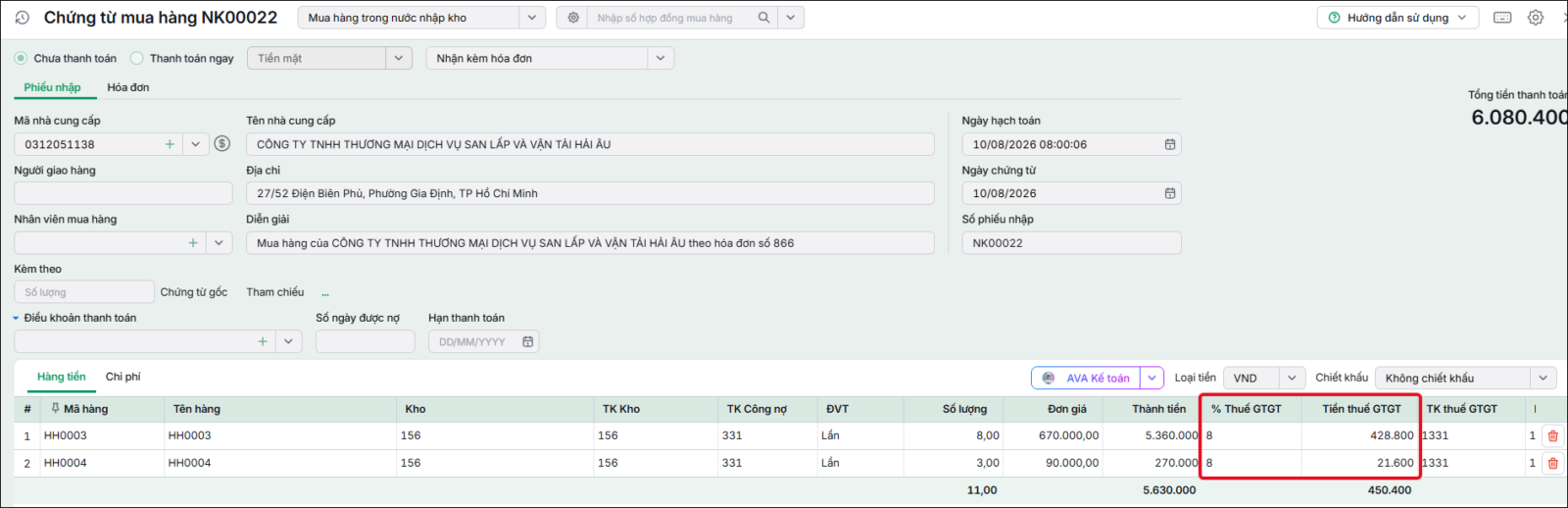Expand the AVA Kế toán dropdown arrow
1568x508 pixels.
1152,378
